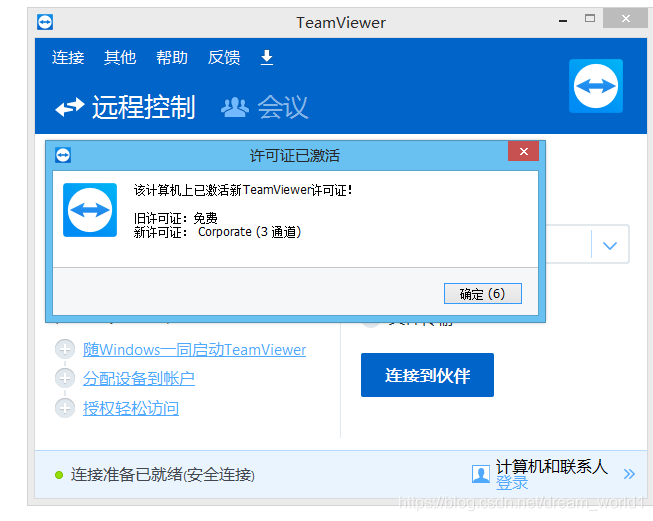Open the 帮助 menu
The height and width of the screenshot is (521, 653).
click(172, 57)
